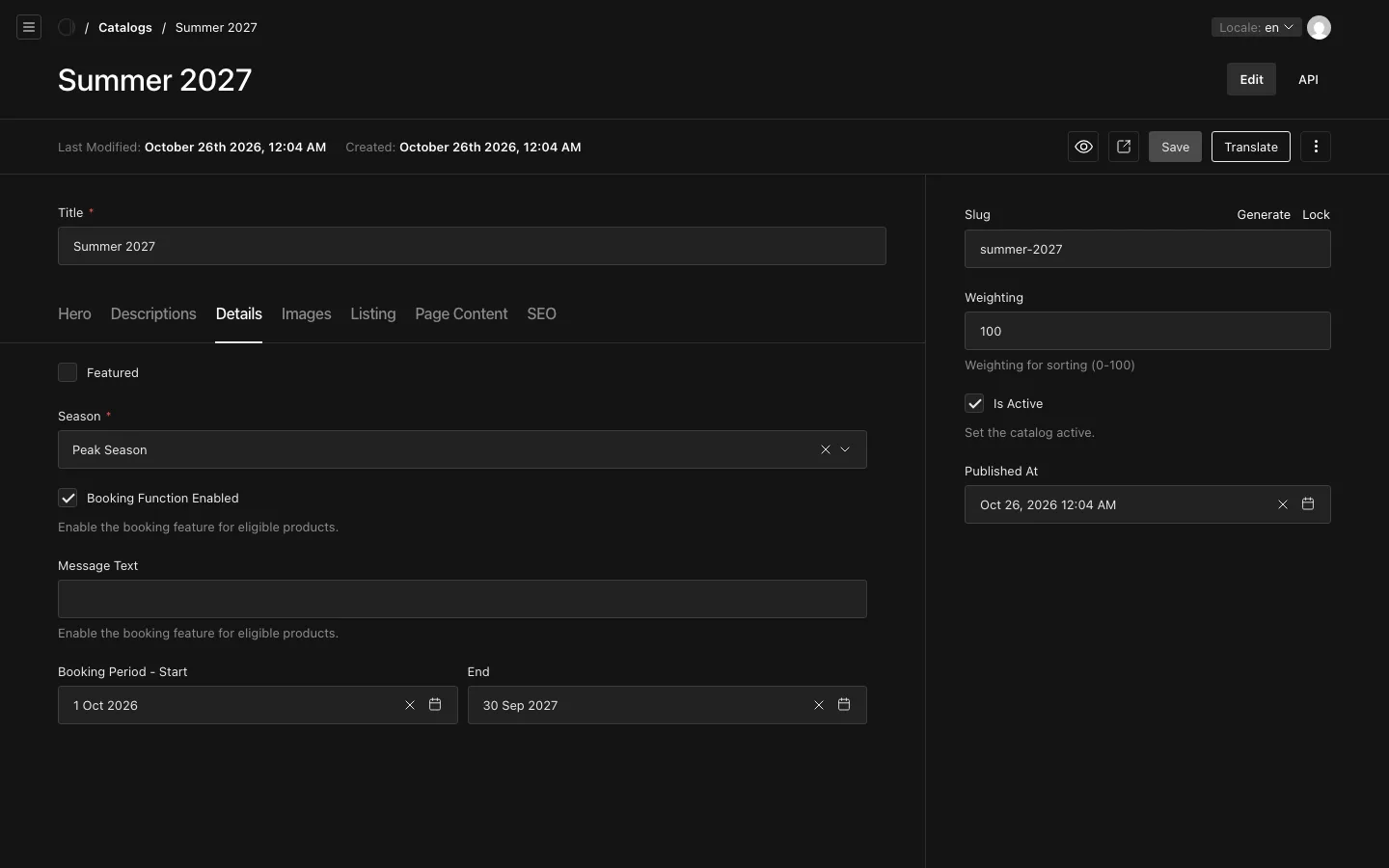The image size is (1389, 868).
Task: Click Generate slug link
Action: (1264, 214)
